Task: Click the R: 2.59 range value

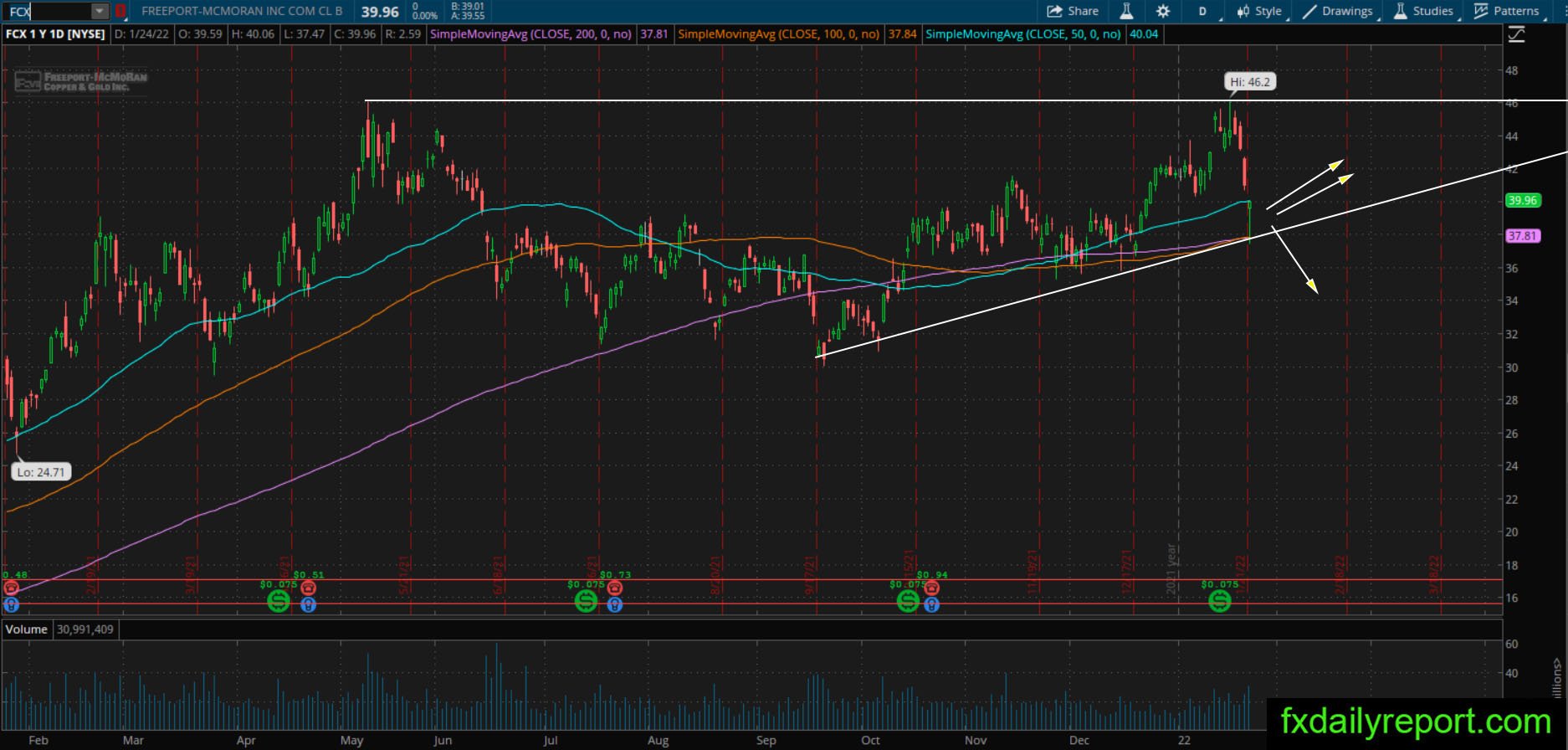Action: [402, 34]
